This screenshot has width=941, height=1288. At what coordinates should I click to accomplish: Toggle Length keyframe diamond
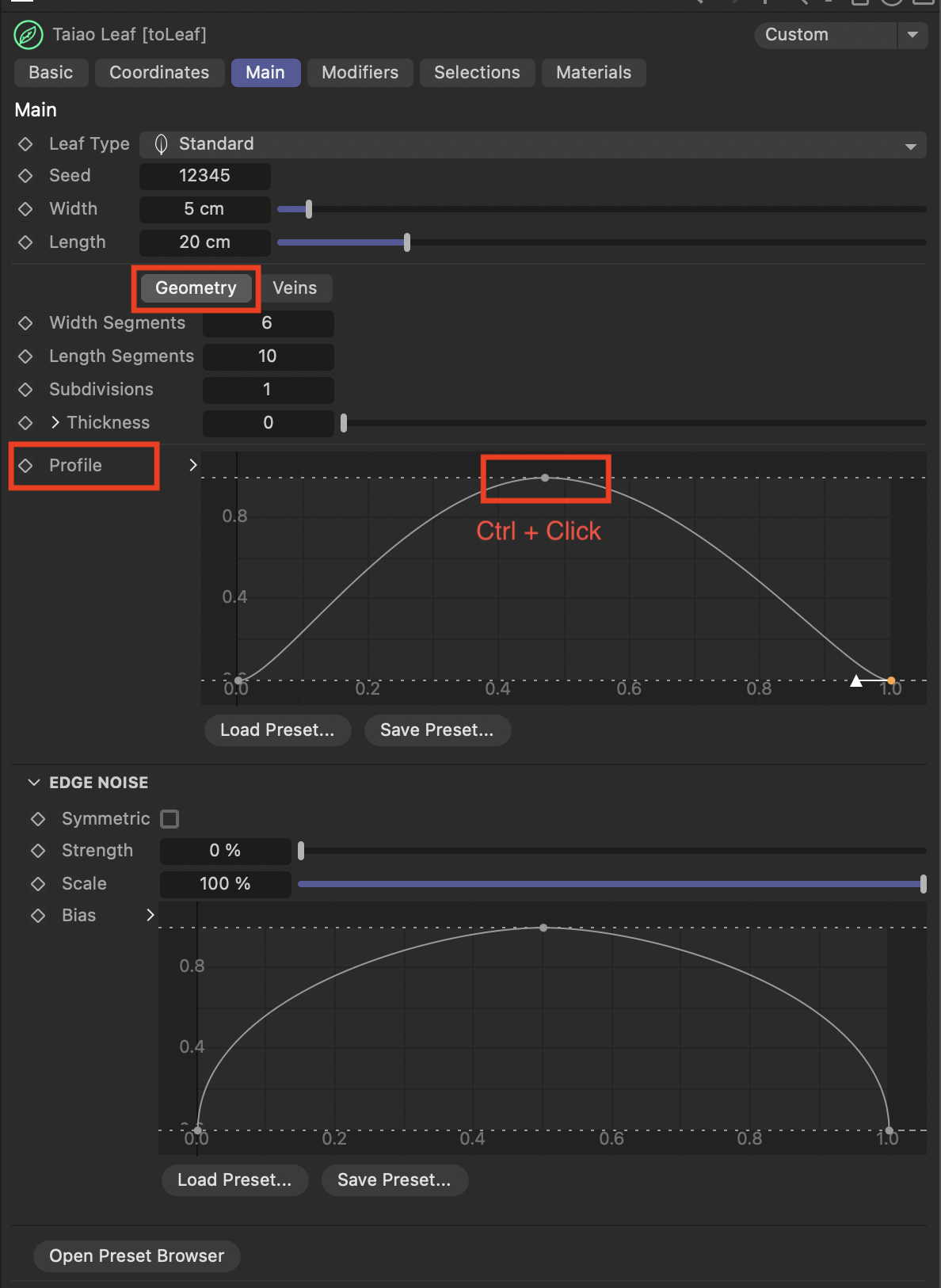[x=25, y=242]
